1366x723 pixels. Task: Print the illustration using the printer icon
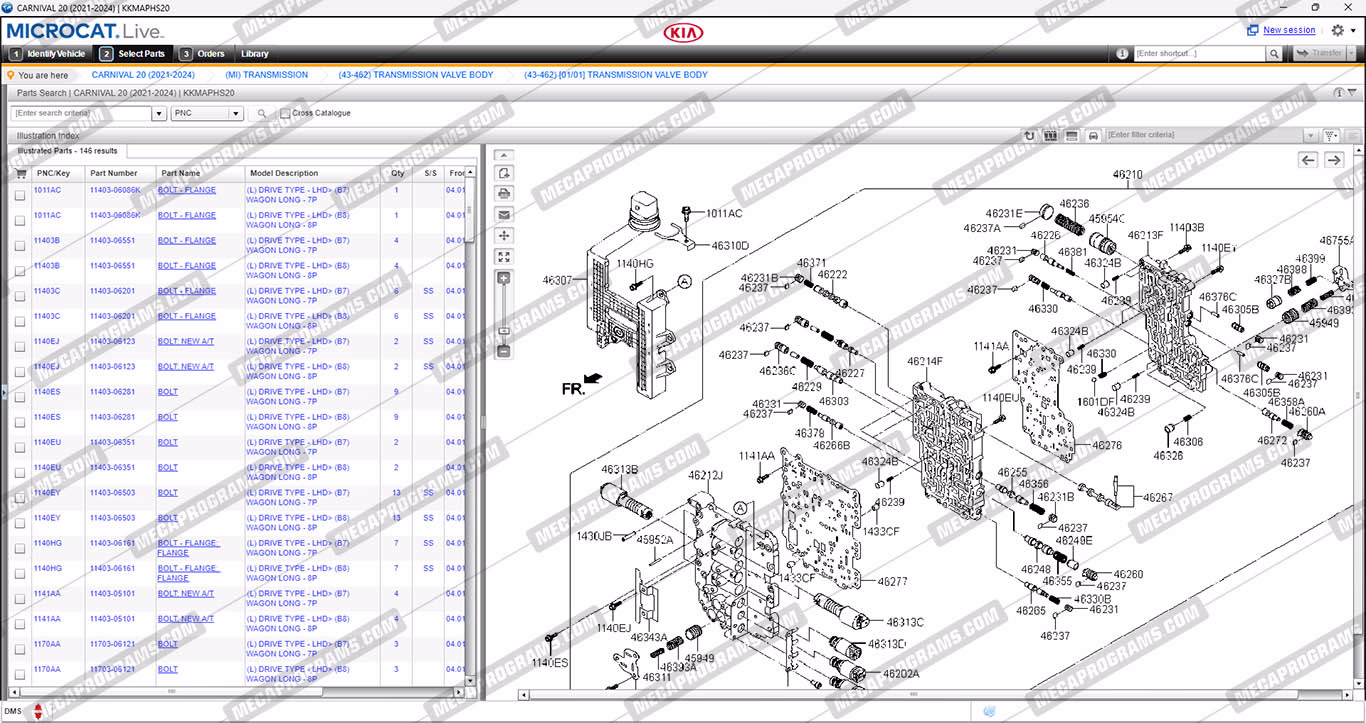(x=504, y=193)
